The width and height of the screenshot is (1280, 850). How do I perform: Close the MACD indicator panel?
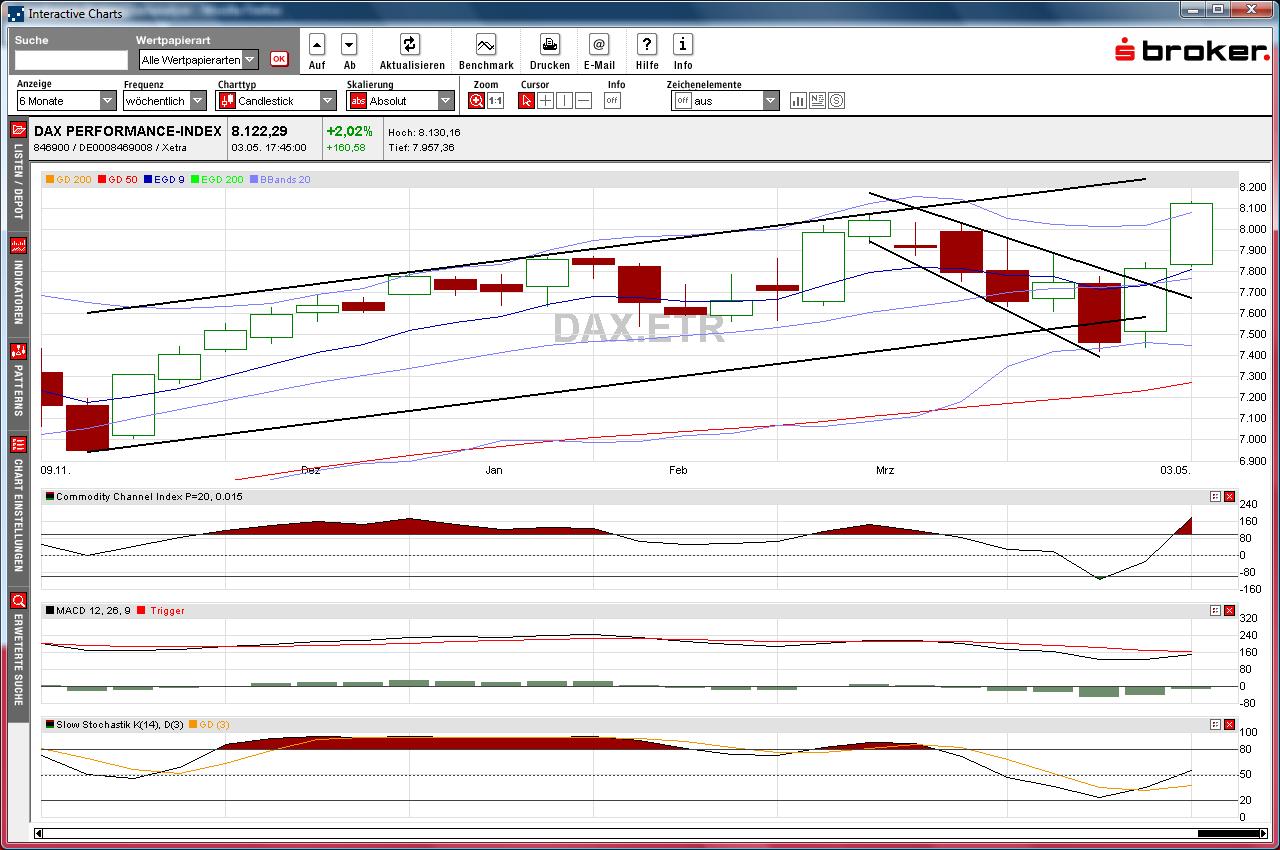[1230, 611]
